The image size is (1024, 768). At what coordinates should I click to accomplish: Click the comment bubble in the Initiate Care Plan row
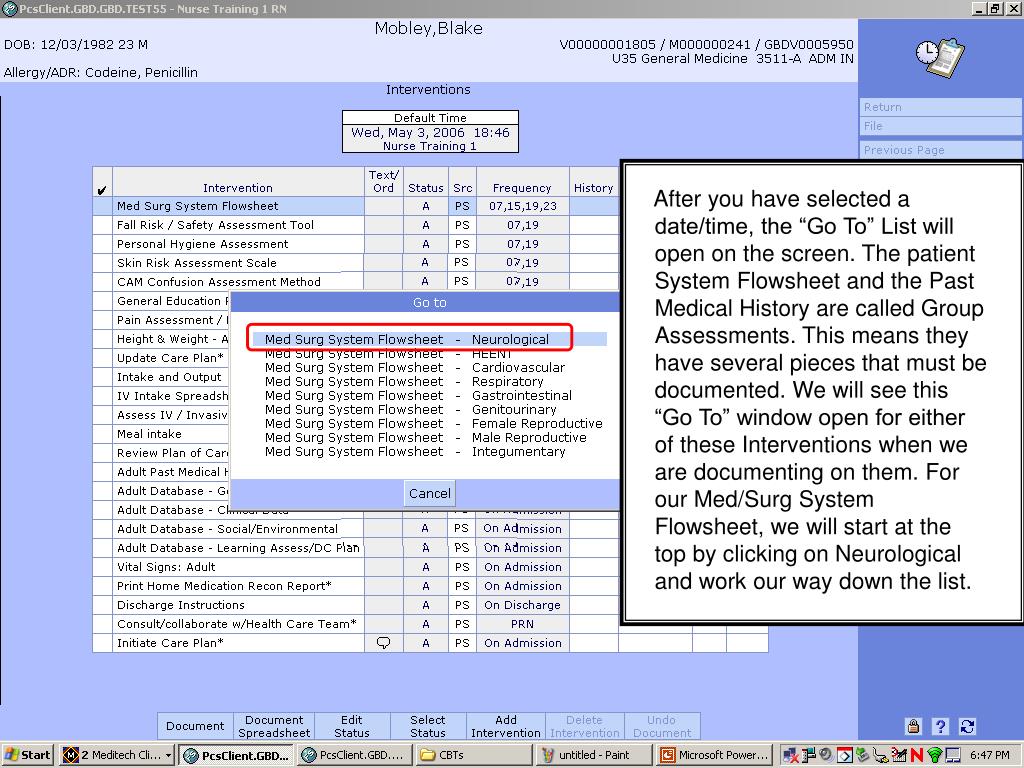(383, 643)
